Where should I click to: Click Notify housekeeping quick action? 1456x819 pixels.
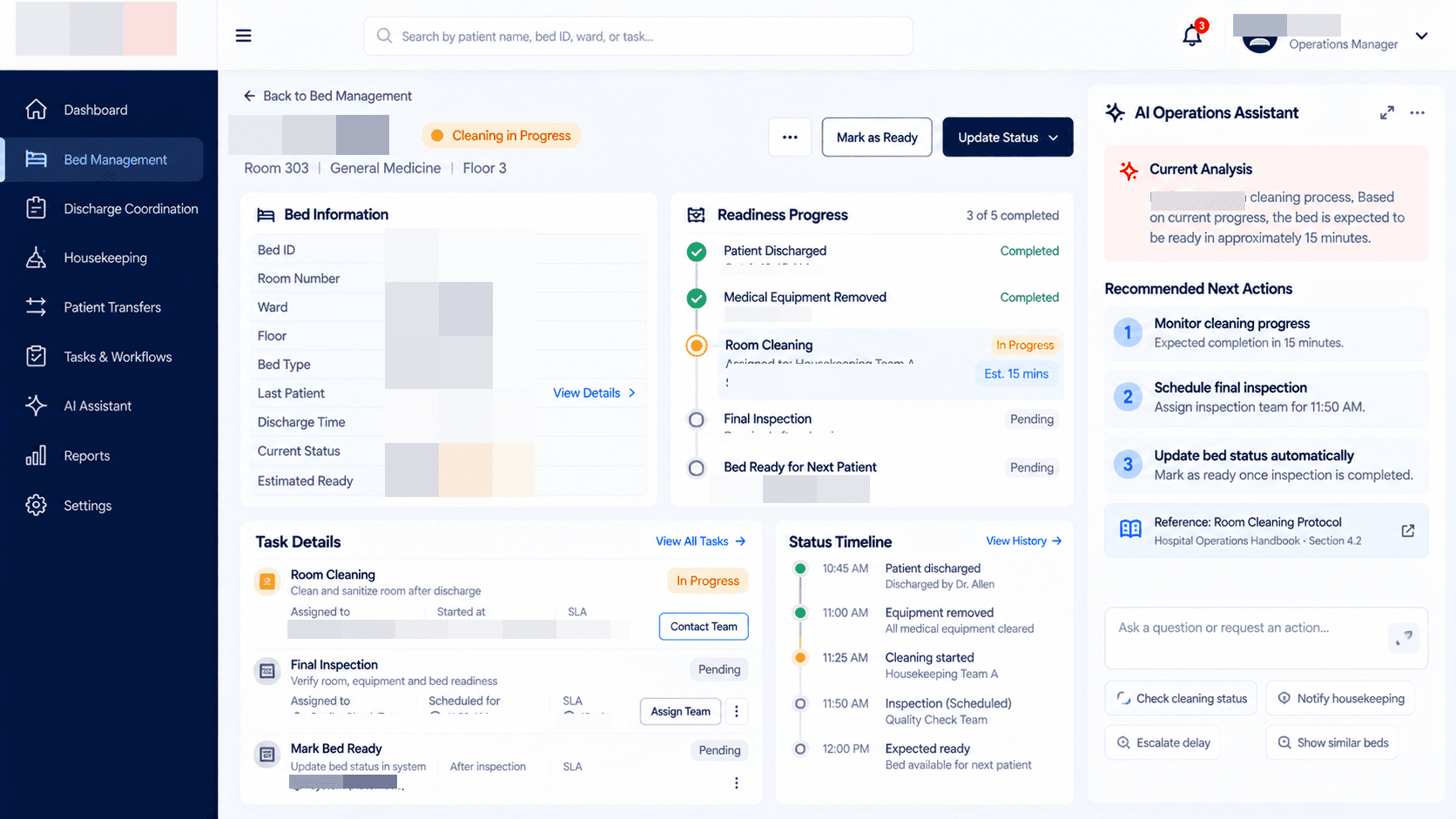[x=1340, y=699]
